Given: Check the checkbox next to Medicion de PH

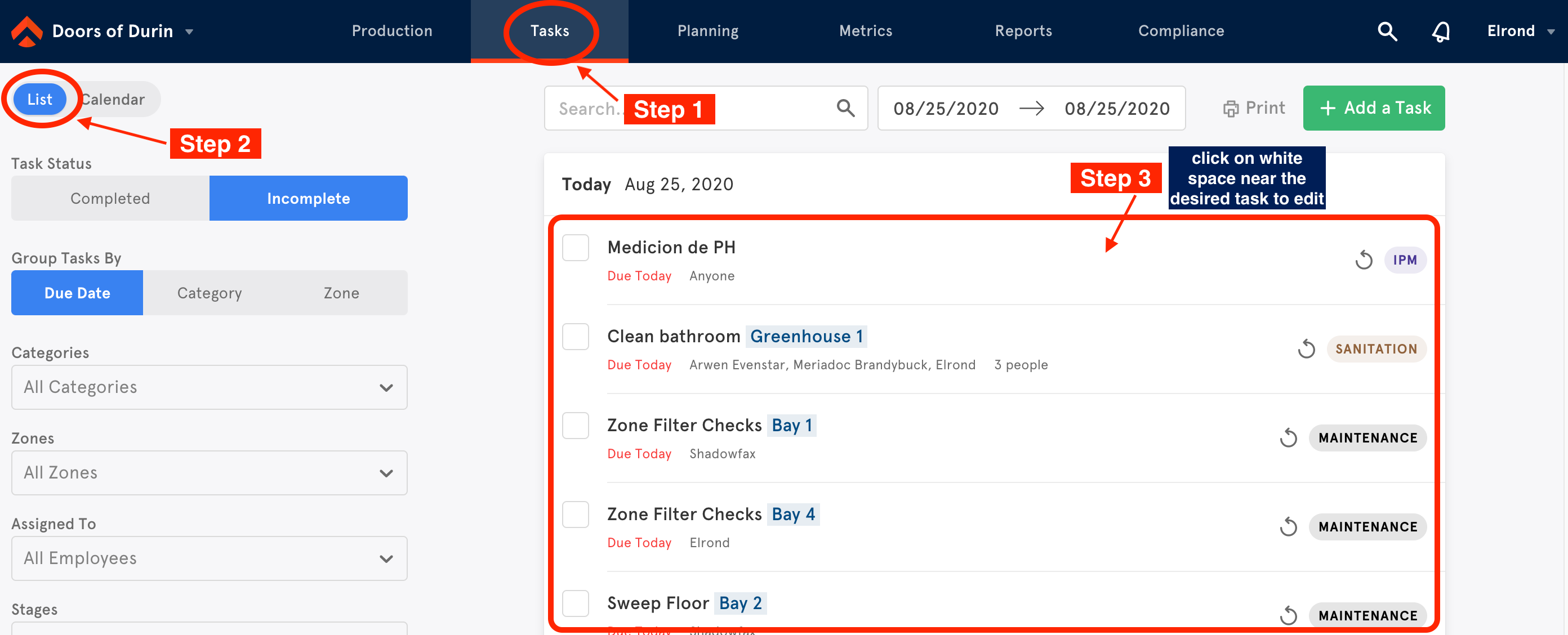Looking at the screenshot, I should coord(577,248).
